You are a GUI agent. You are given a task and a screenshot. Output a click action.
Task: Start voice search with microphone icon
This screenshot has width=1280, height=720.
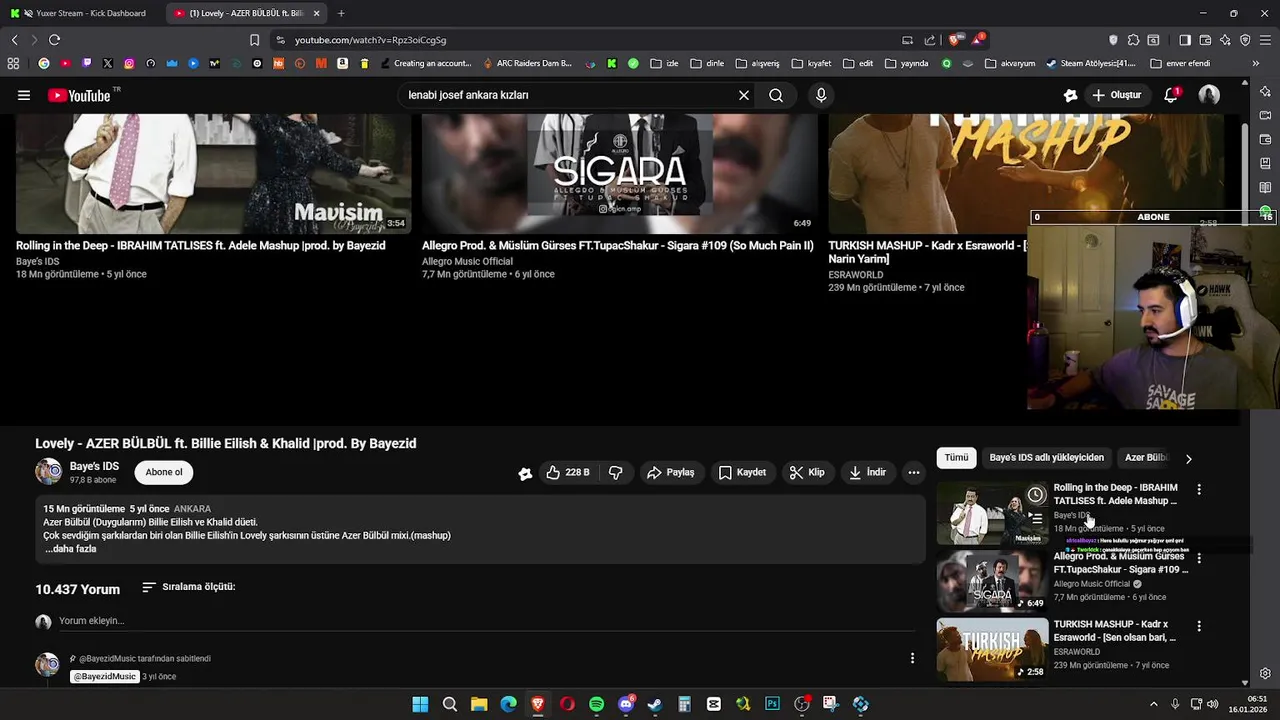point(821,95)
